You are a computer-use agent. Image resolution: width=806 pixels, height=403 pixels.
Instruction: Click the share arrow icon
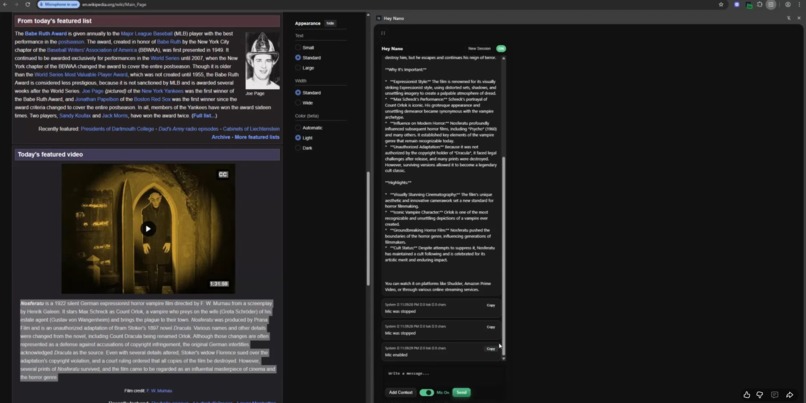click(790, 395)
